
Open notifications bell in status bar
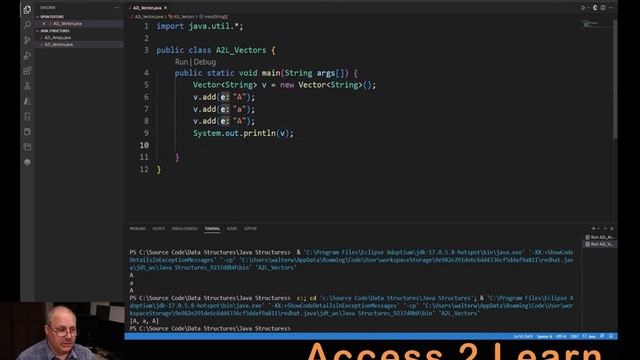[x=611, y=336]
